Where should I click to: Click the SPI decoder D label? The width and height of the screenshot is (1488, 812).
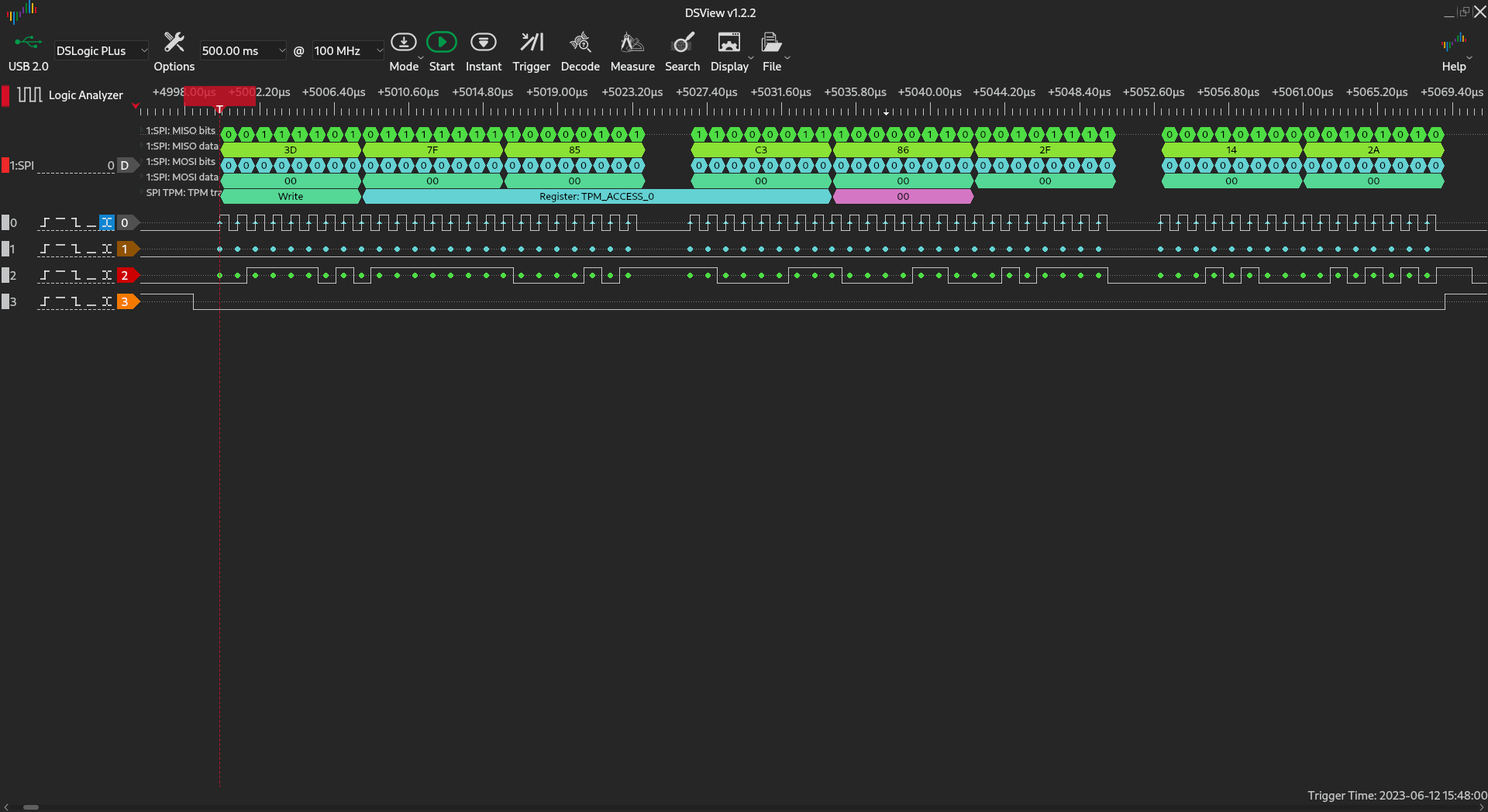click(x=126, y=165)
